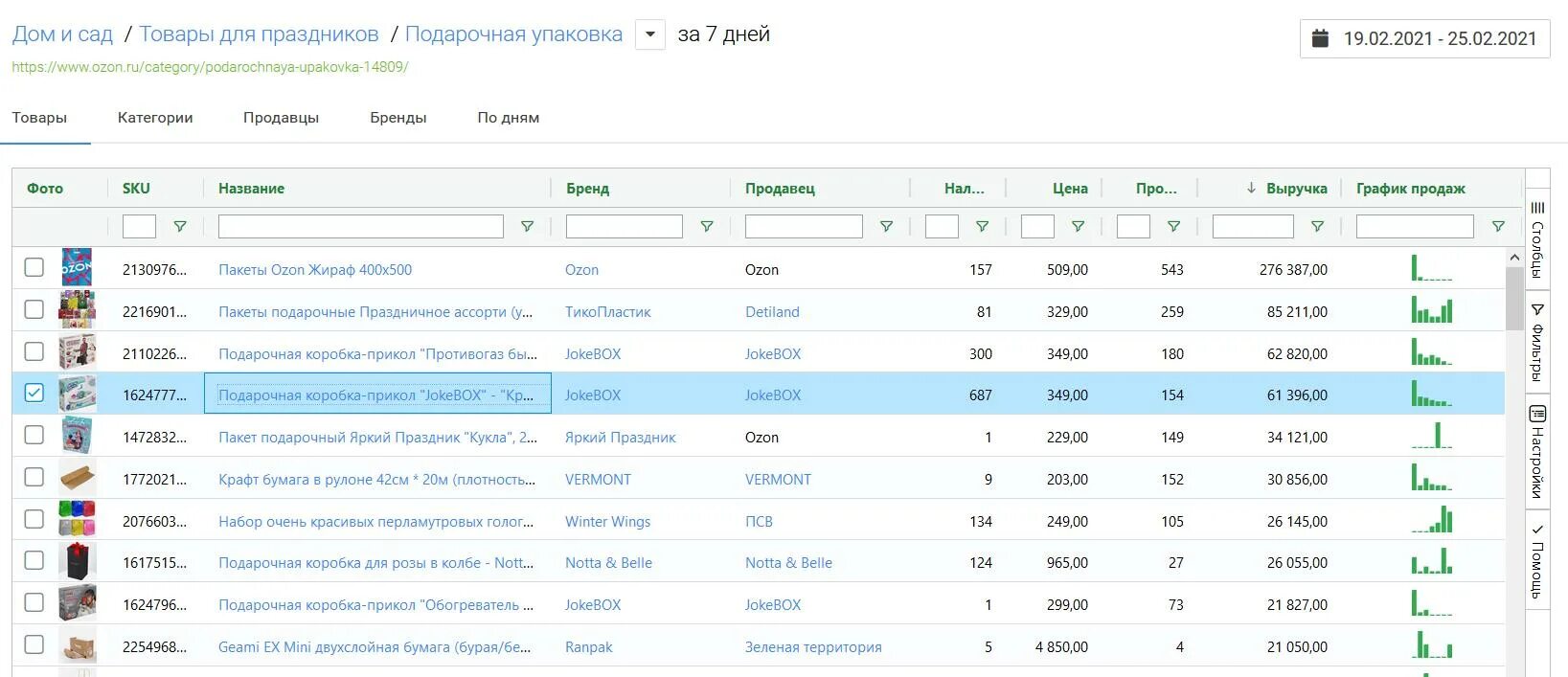This screenshot has height=677, width=1568.
Task: Click the filter icon for Название column
Action: coord(527,227)
